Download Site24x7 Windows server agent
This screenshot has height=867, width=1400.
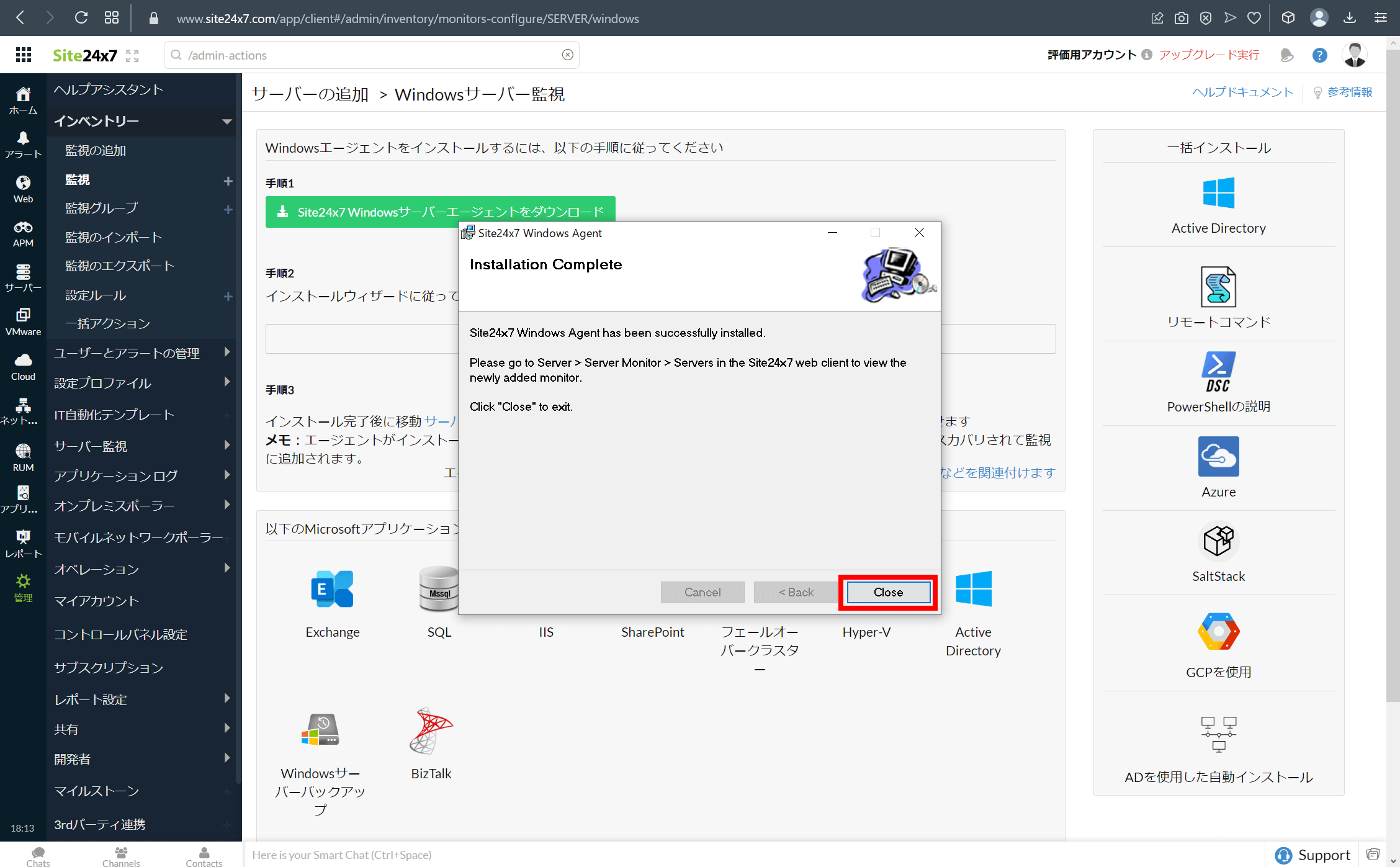click(440, 212)
